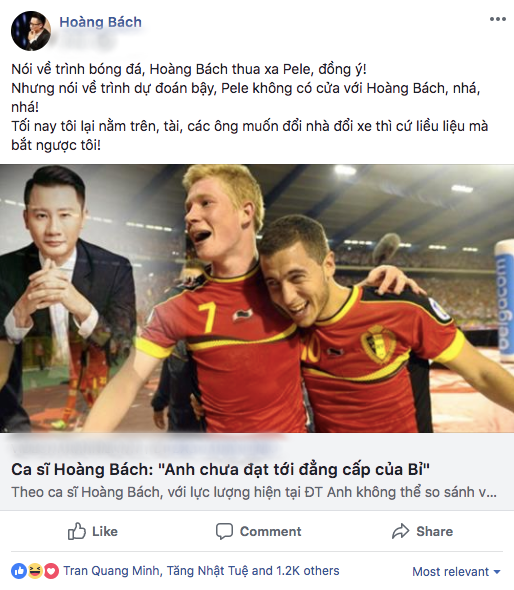Open Hoàng Bách's profile picture
The image size is (514, 590).
coord(31,31)
